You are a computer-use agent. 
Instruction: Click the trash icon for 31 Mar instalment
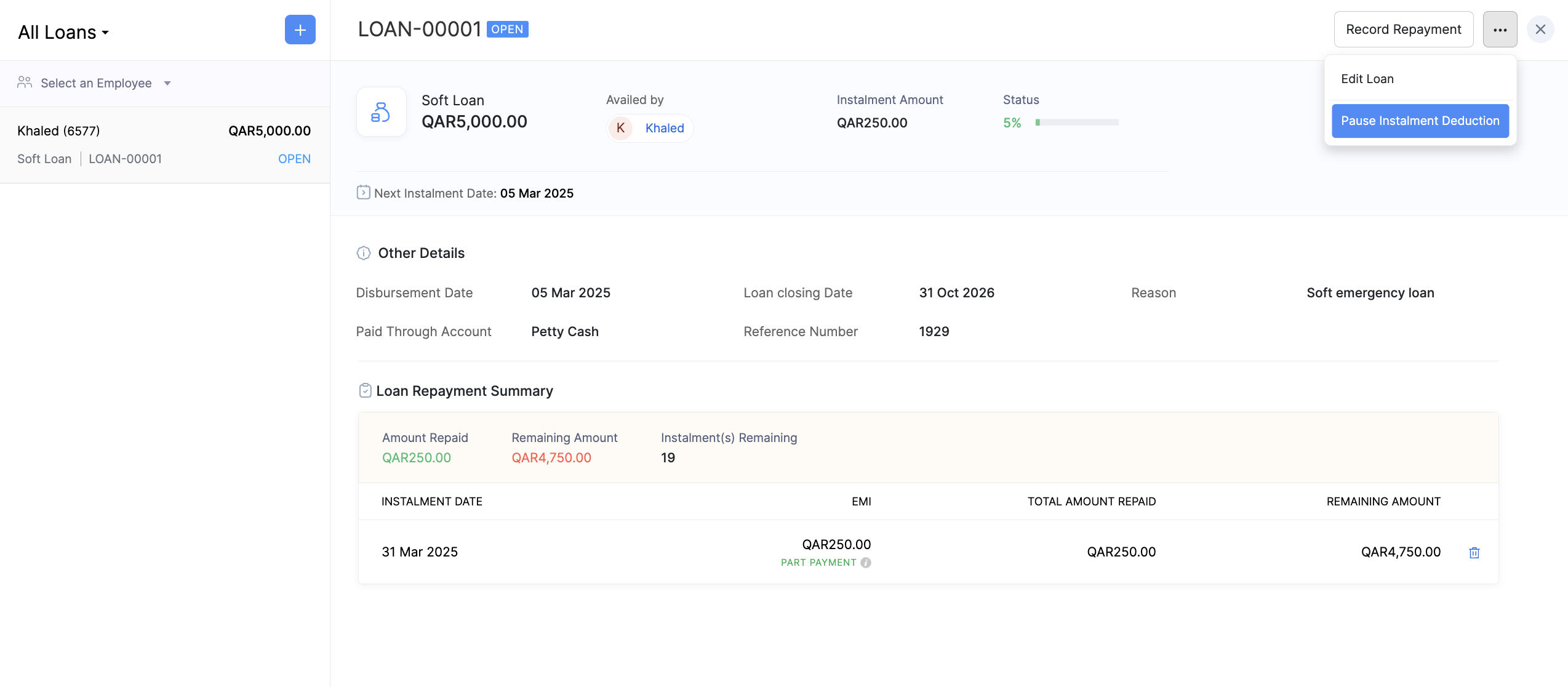pos(1474,553)
